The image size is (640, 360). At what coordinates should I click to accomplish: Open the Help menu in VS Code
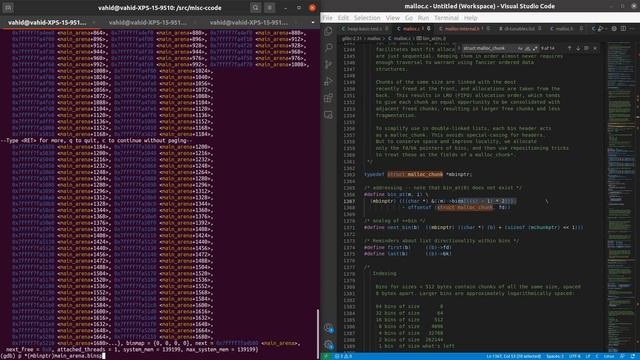click(x=471, y=18)
